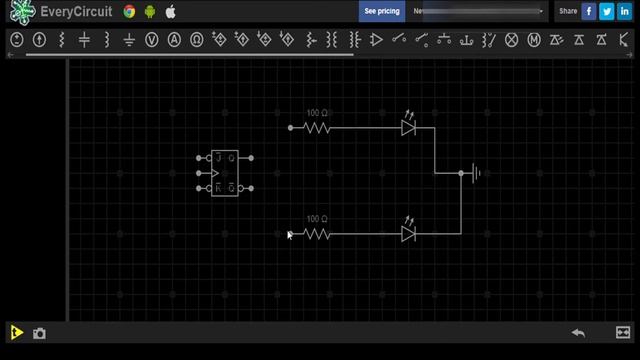
Task: Select the lower LED on canvas
Action: pos(409,233)
